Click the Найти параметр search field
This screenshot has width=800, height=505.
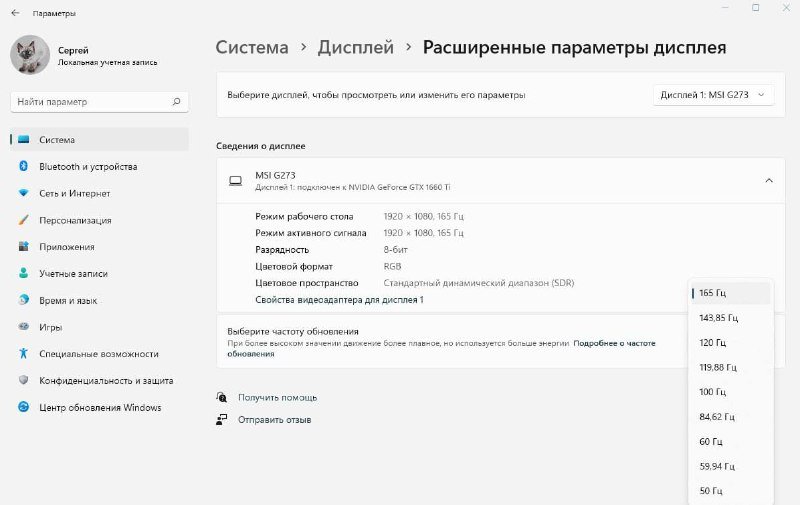pyautogui.click(x=99, y=102)
